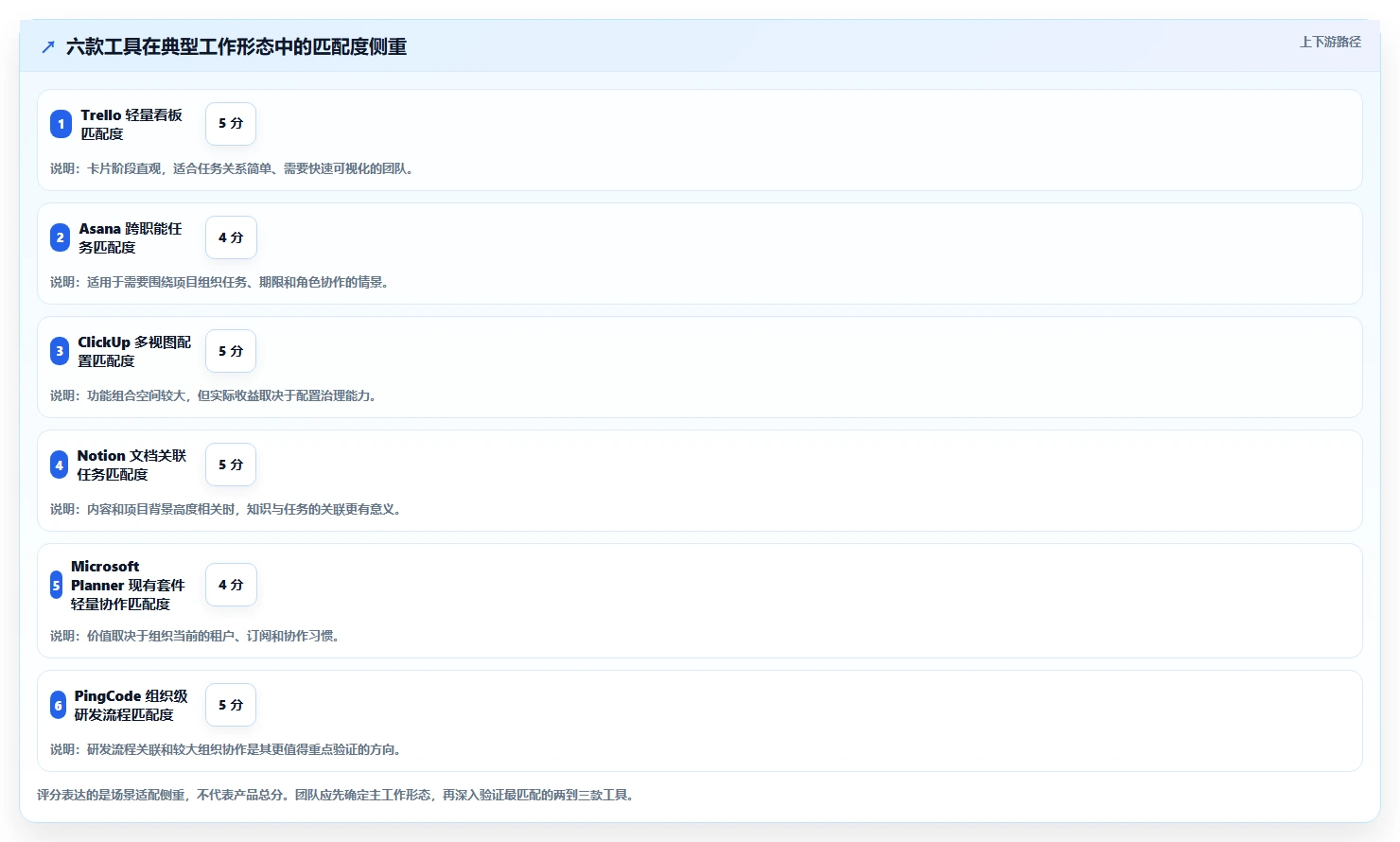1400x842 pixels.
Task: Click the description 适用于需要围绕项目组织任务
Action: [x=219, y=282]
